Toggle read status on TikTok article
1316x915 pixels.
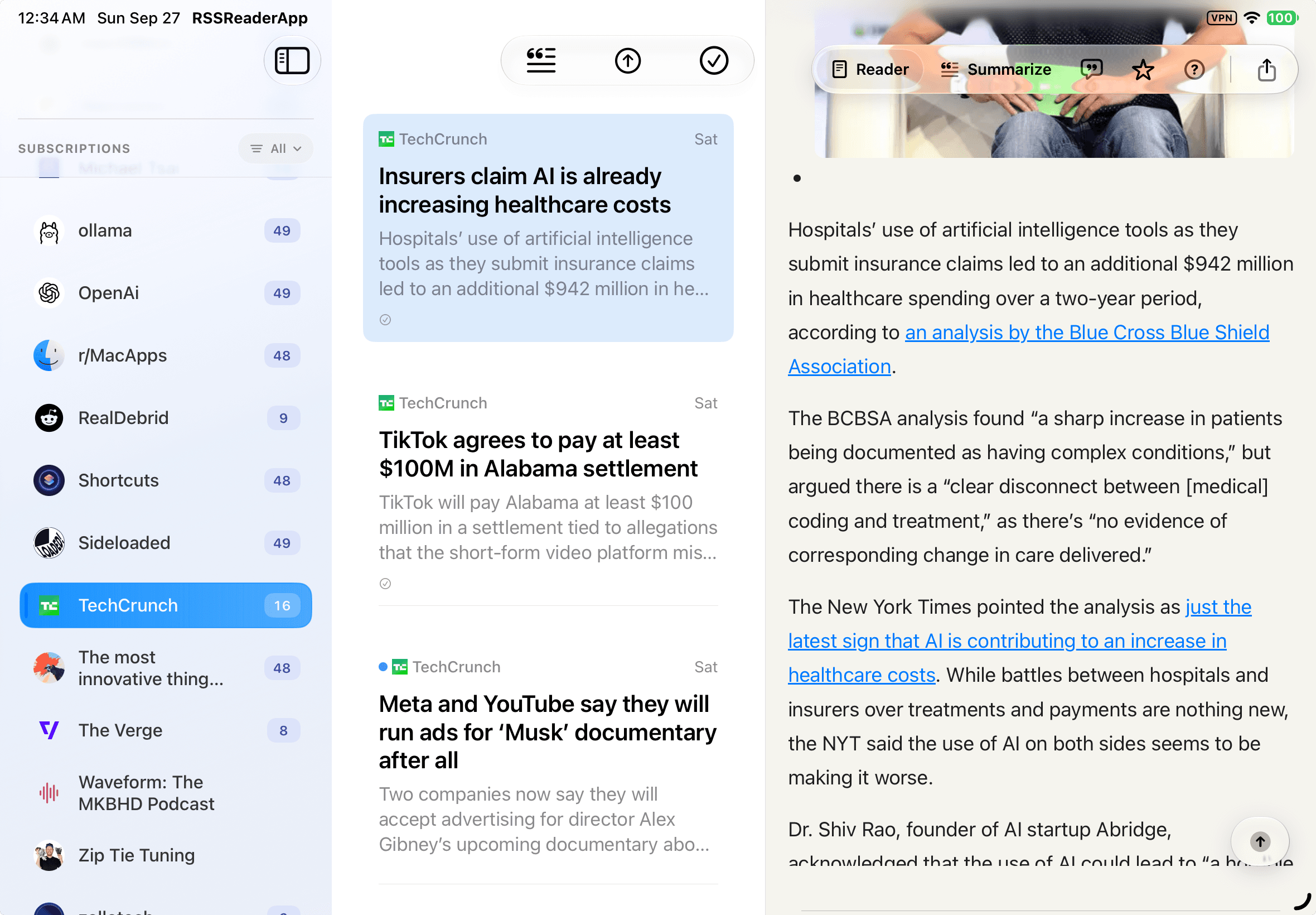pyautogui.click(x=385, y=584)
